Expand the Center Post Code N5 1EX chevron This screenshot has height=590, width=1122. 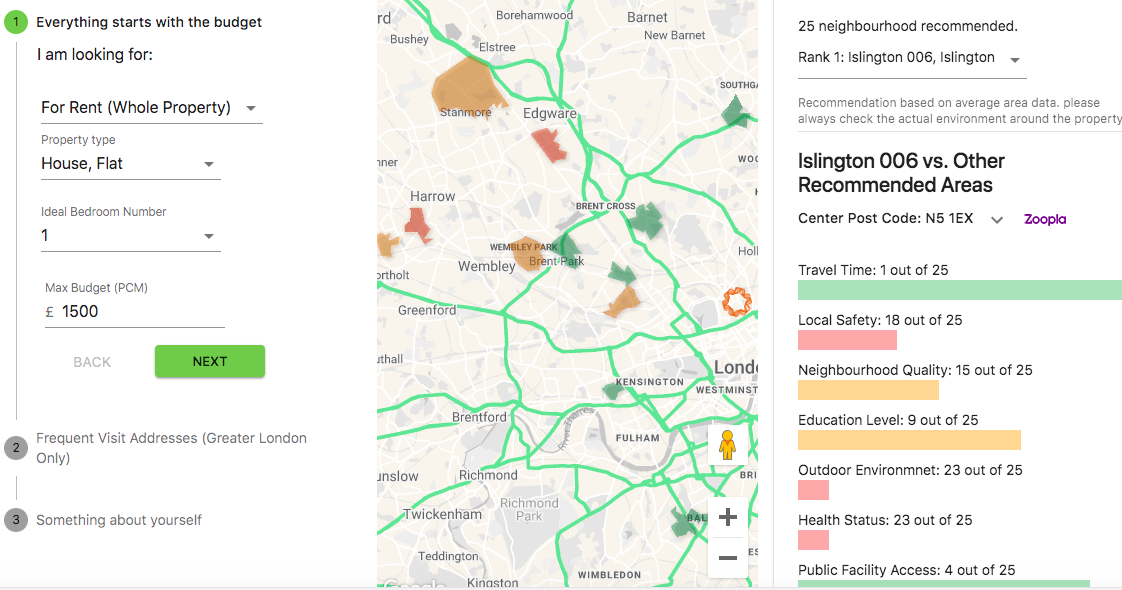pos(995,218)
